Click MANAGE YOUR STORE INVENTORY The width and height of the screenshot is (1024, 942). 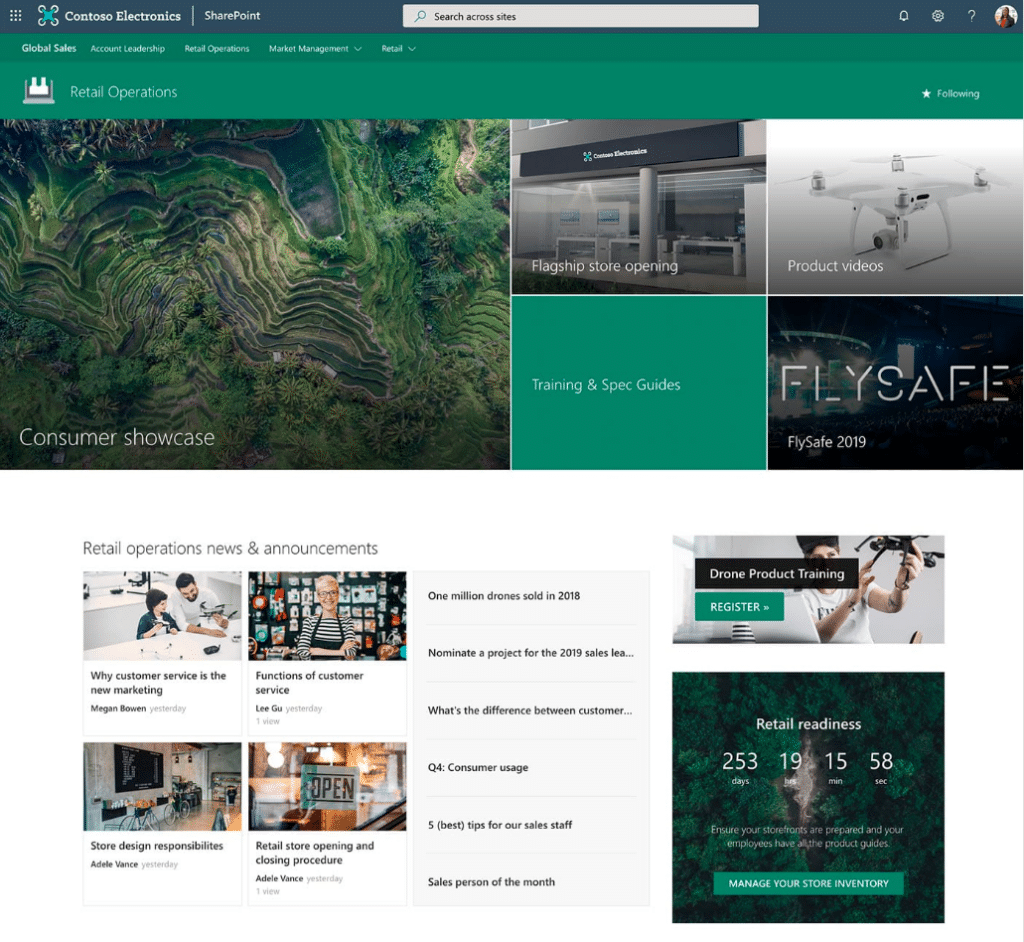coord(807,883)
